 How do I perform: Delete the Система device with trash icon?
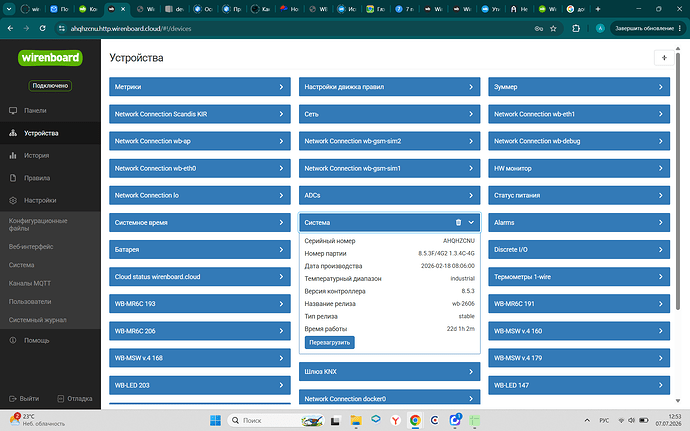[x=458, y=222]
